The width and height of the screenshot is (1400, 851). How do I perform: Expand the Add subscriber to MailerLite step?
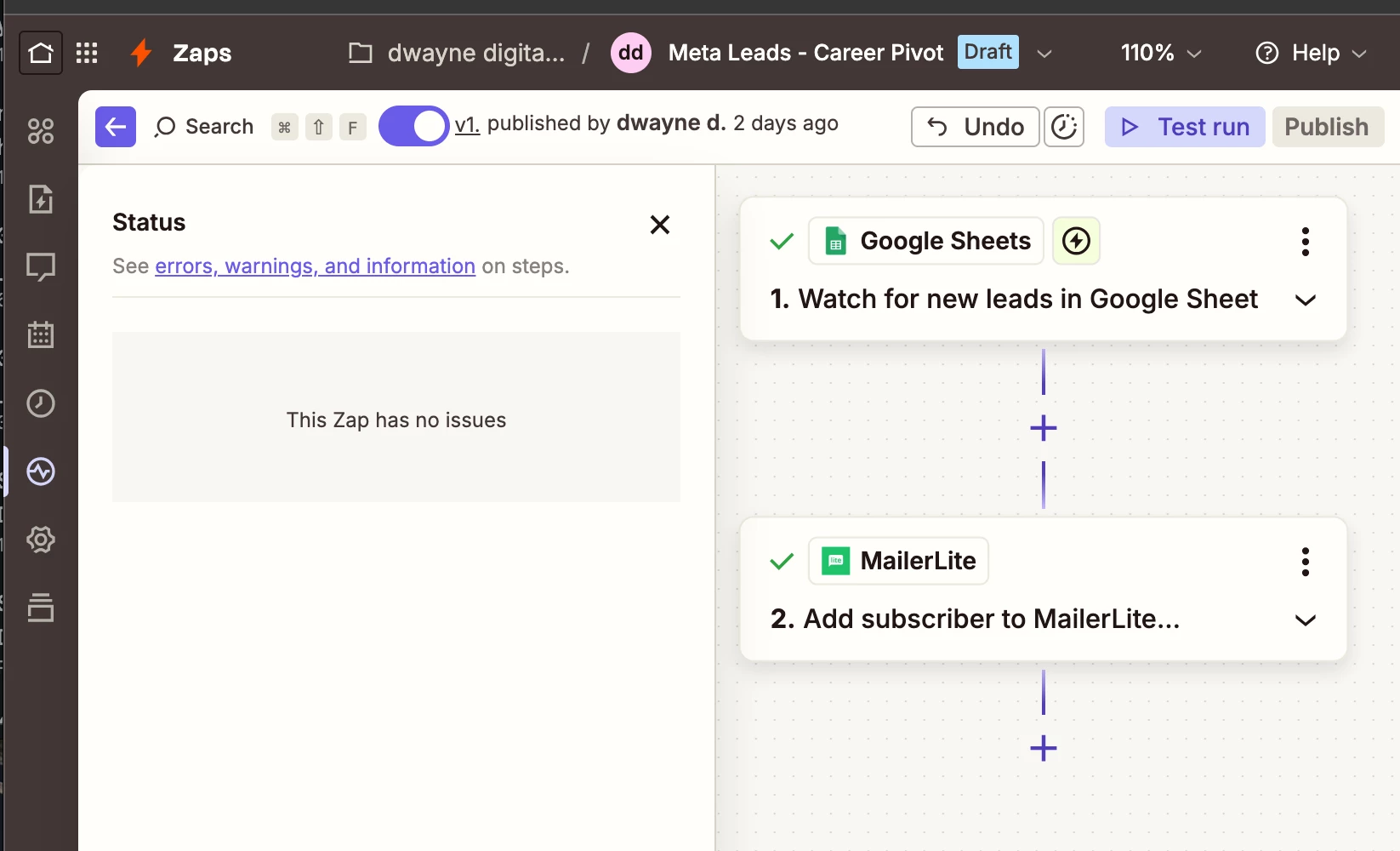pos(1306,620)
